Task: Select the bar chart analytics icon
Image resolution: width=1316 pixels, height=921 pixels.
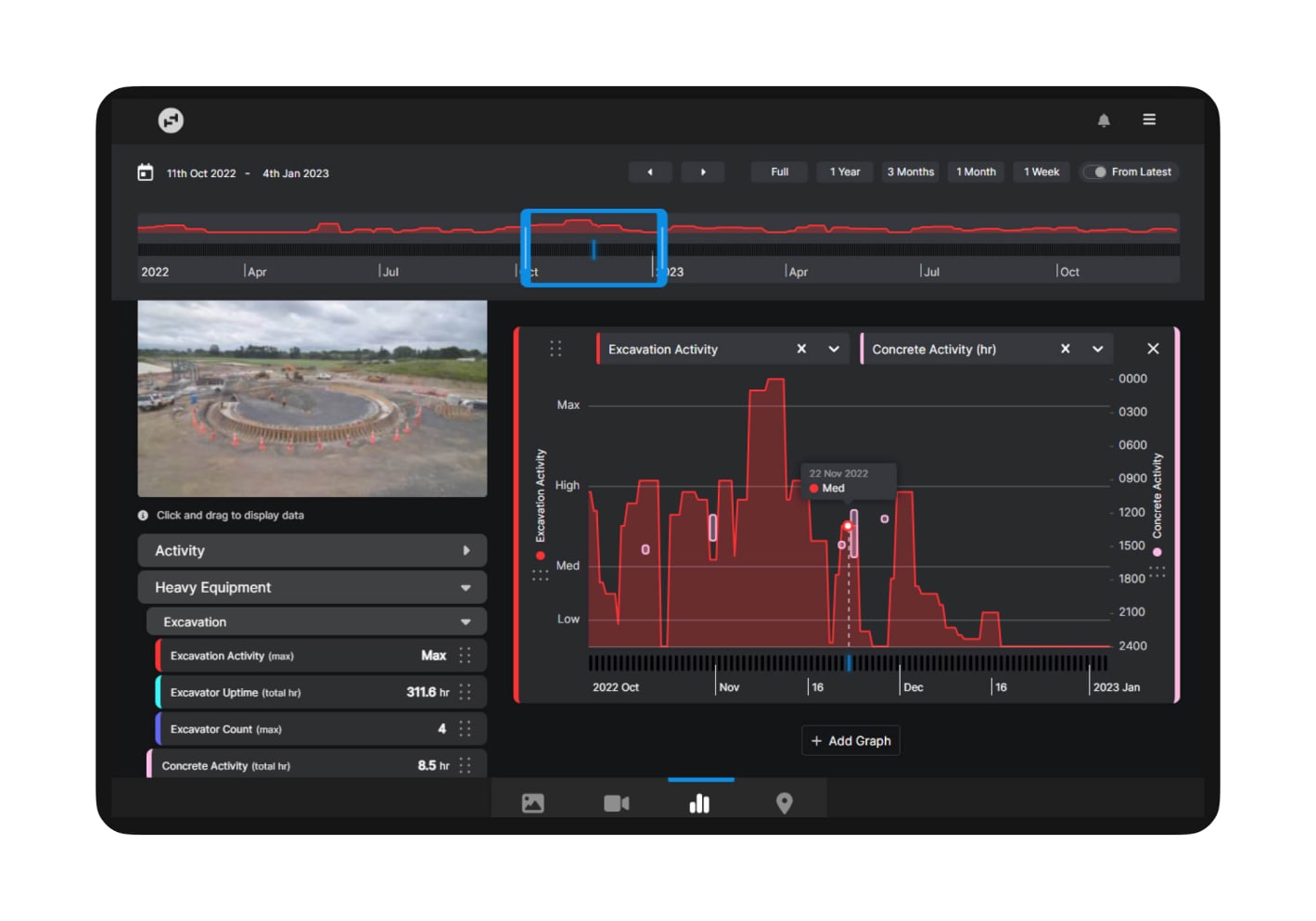Action: (700, 802)
